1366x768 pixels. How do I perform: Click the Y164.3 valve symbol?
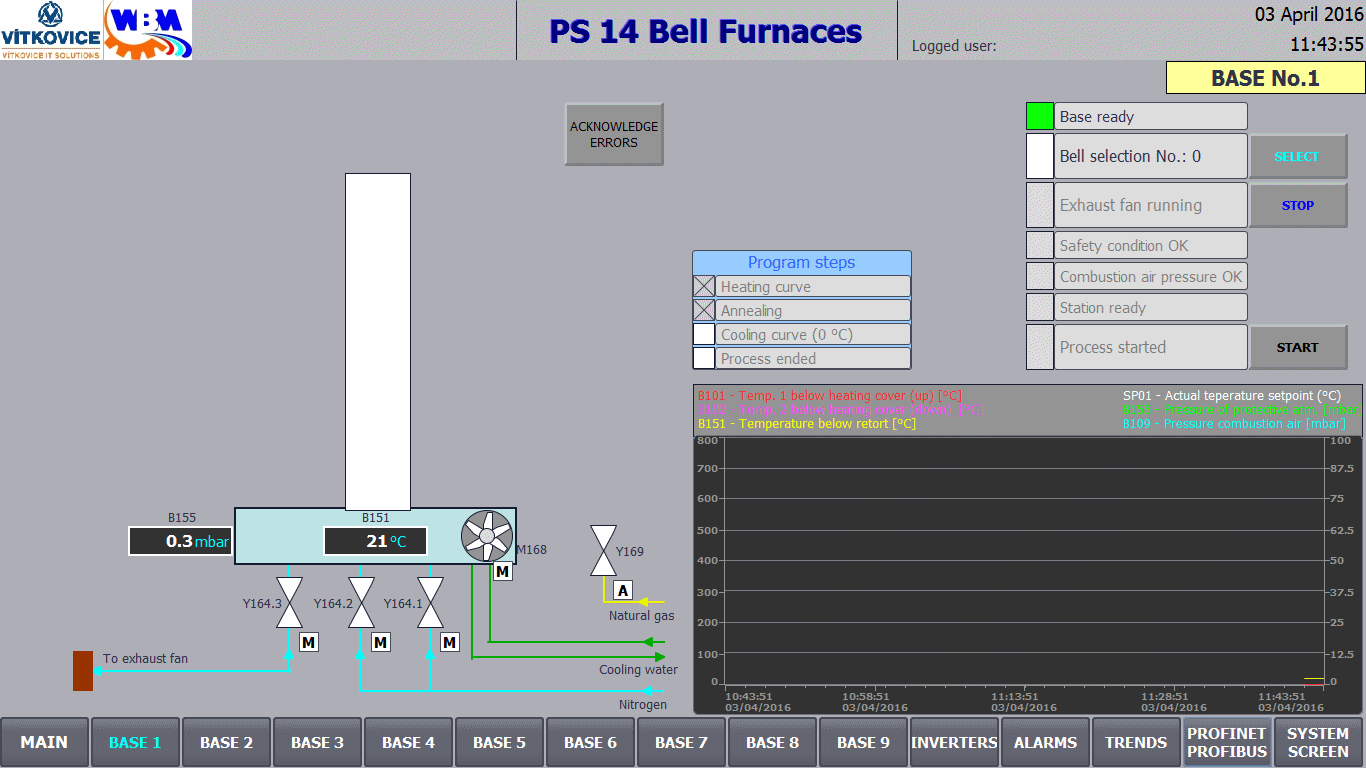(x=290, y=603)
